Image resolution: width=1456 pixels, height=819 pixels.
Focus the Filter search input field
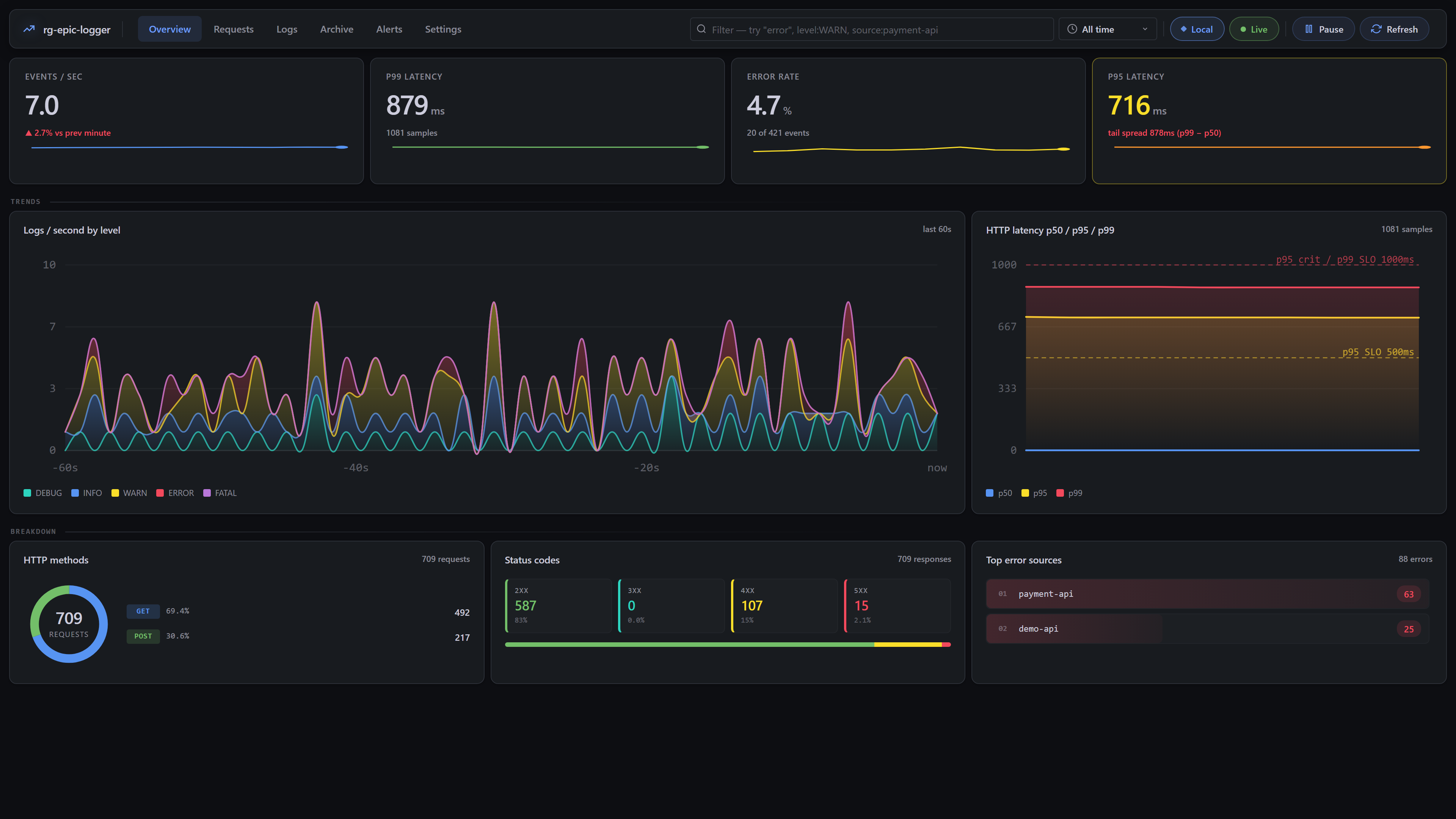click(872, 29)
